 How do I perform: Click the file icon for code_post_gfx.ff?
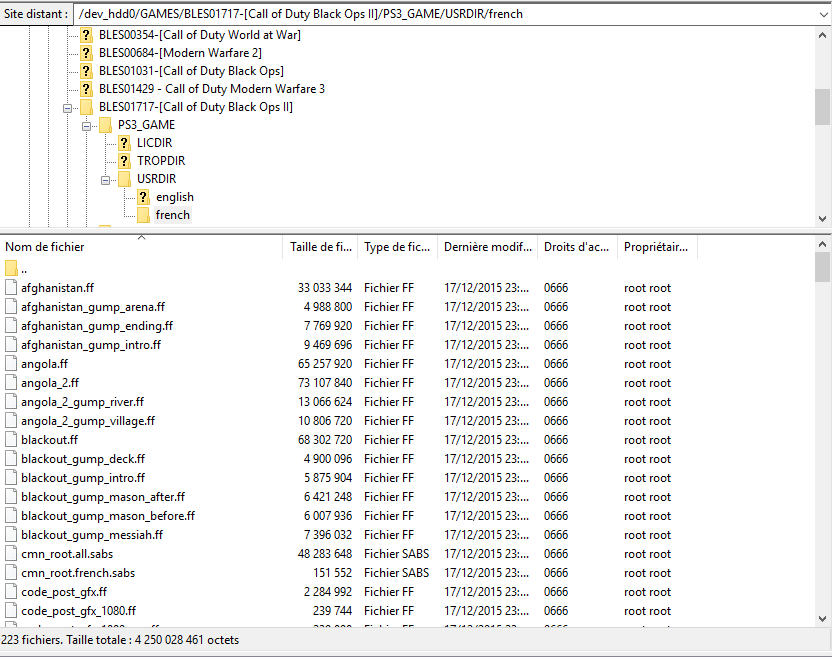pos(11,592)
